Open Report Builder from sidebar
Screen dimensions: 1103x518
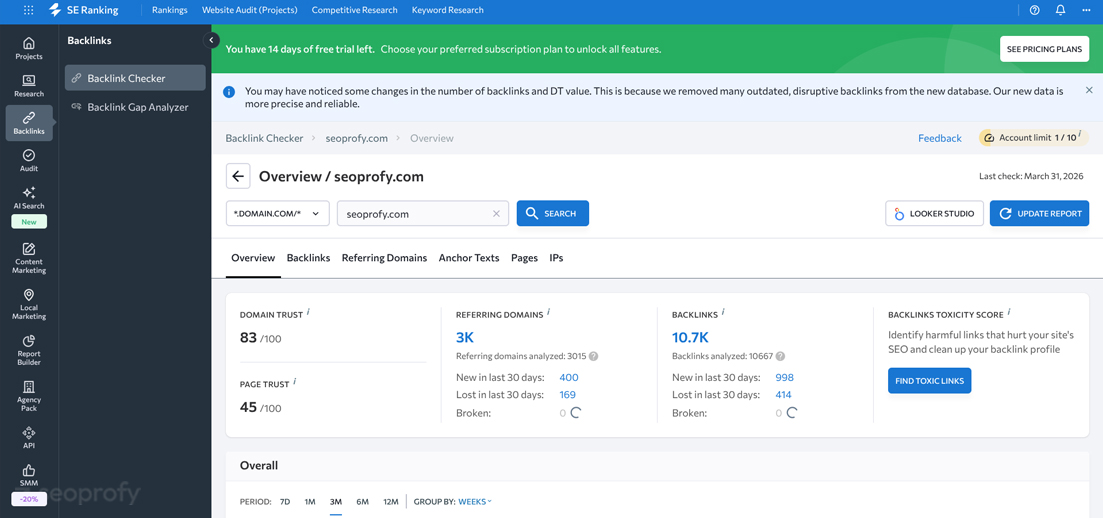tap(29, 349)
